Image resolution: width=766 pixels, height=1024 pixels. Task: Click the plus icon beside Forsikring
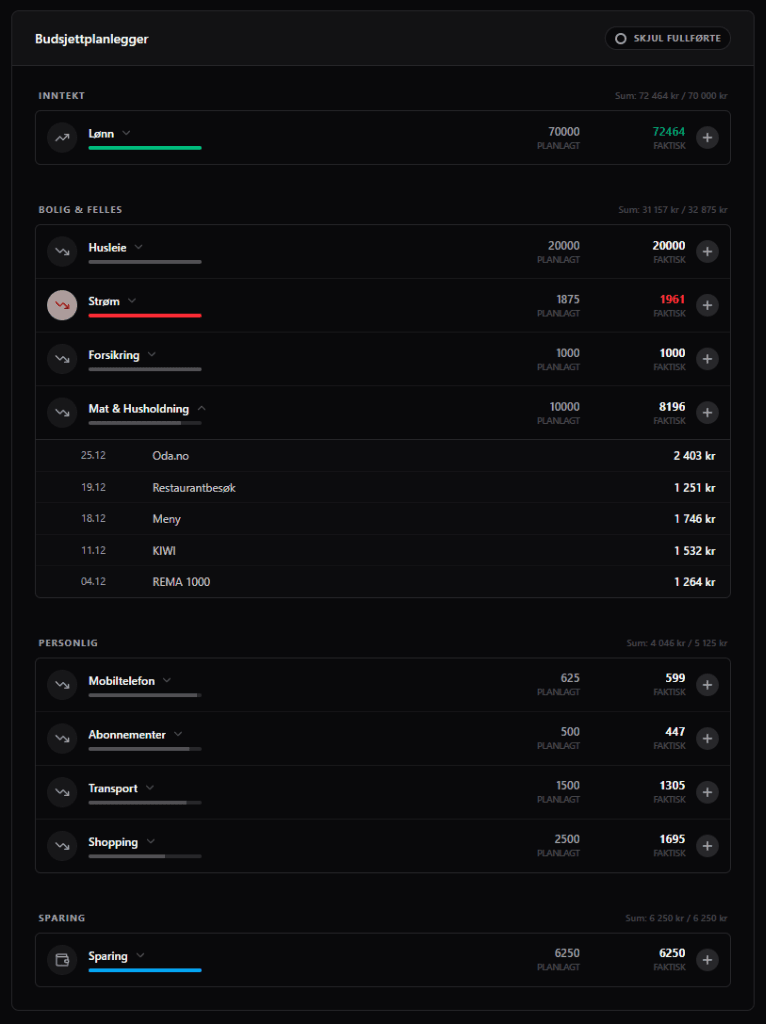point(707,358)
